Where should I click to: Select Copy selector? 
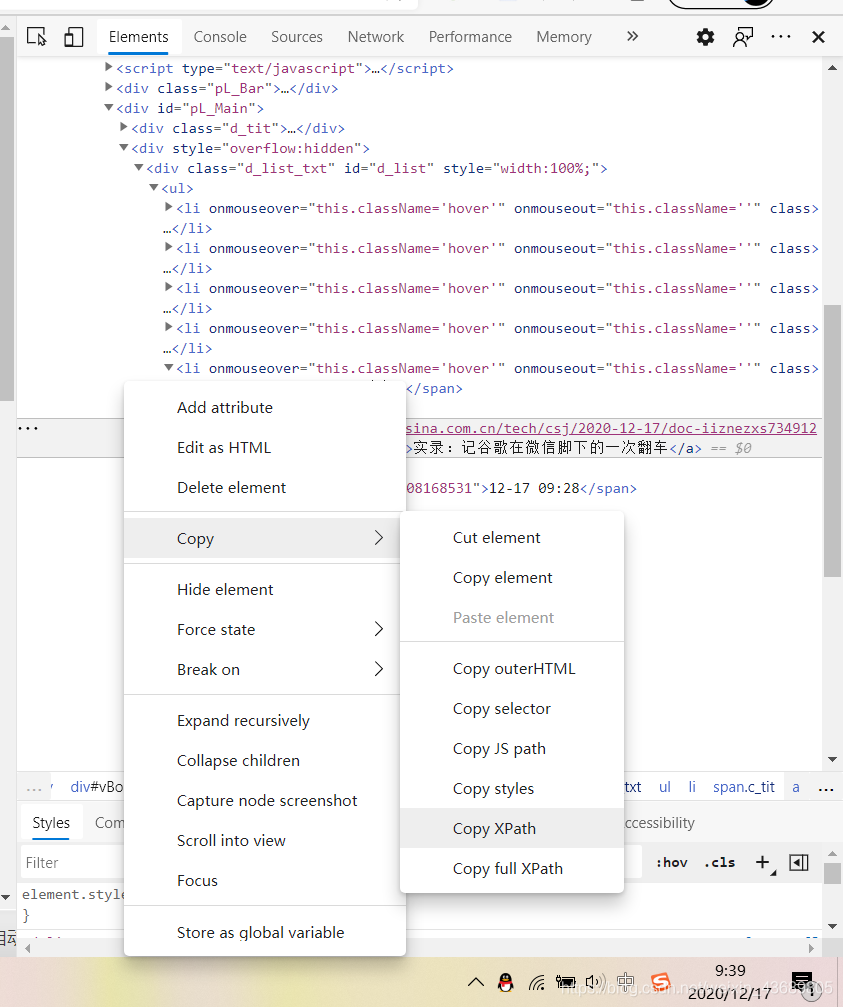click(x=512, y=708)
